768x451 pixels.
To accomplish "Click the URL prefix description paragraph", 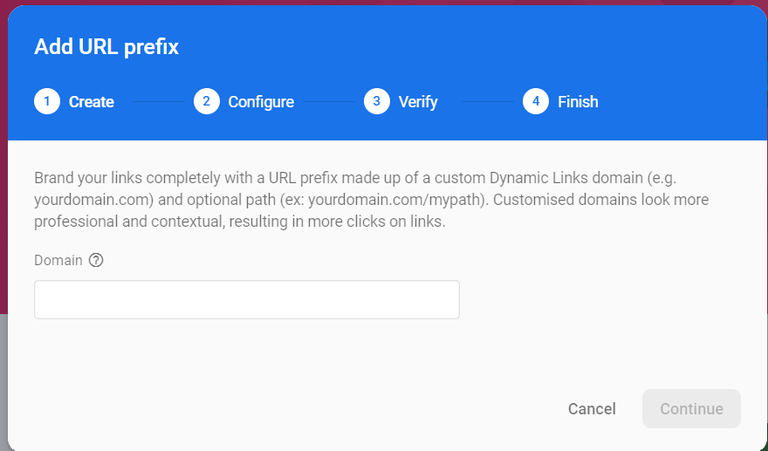I will [x=372, y=200].
